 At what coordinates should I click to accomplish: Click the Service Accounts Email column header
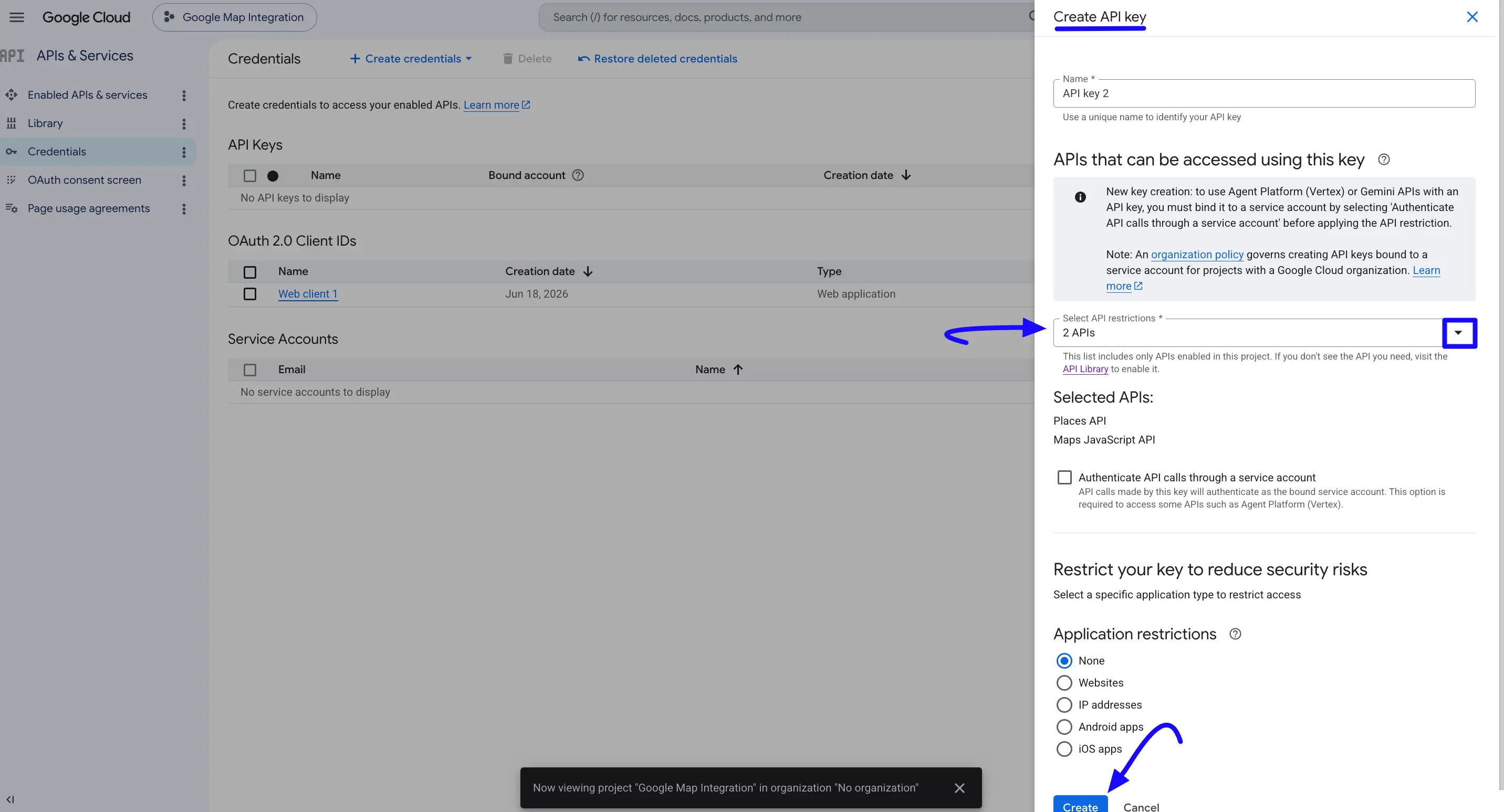pyautogui.click(x=291, y=370)
